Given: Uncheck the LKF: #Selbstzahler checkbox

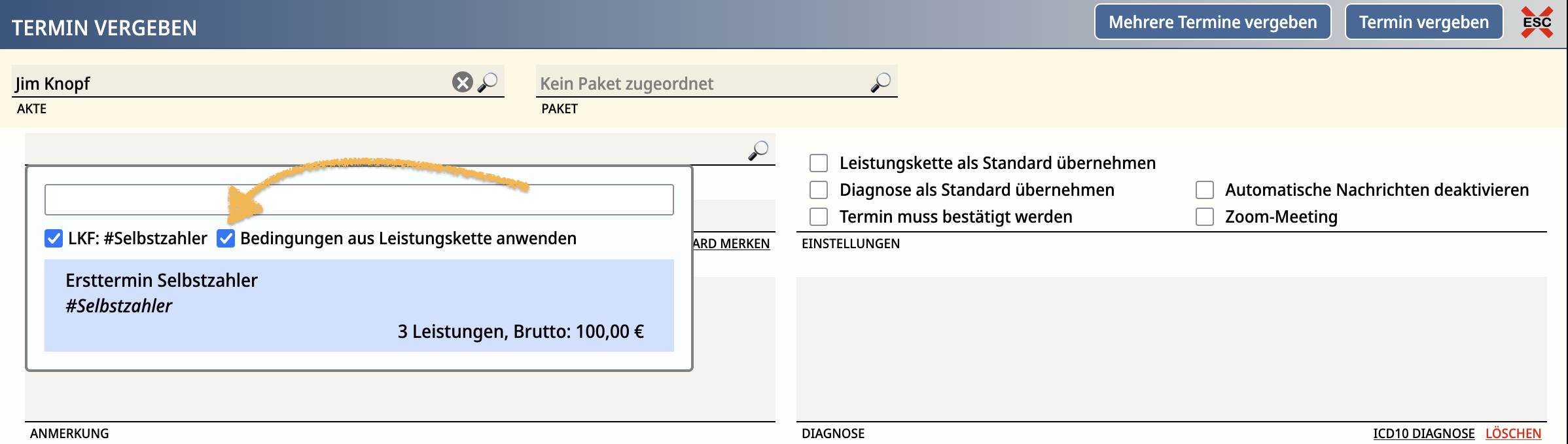Looking at the screenshot, I should (x=54, y=238).
